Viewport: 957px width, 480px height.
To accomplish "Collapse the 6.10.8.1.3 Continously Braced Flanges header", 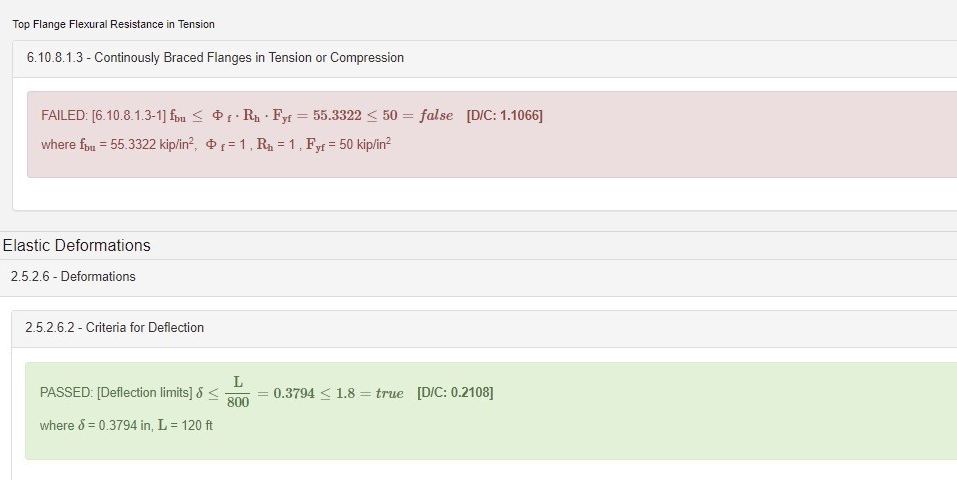I will [215, 58].
